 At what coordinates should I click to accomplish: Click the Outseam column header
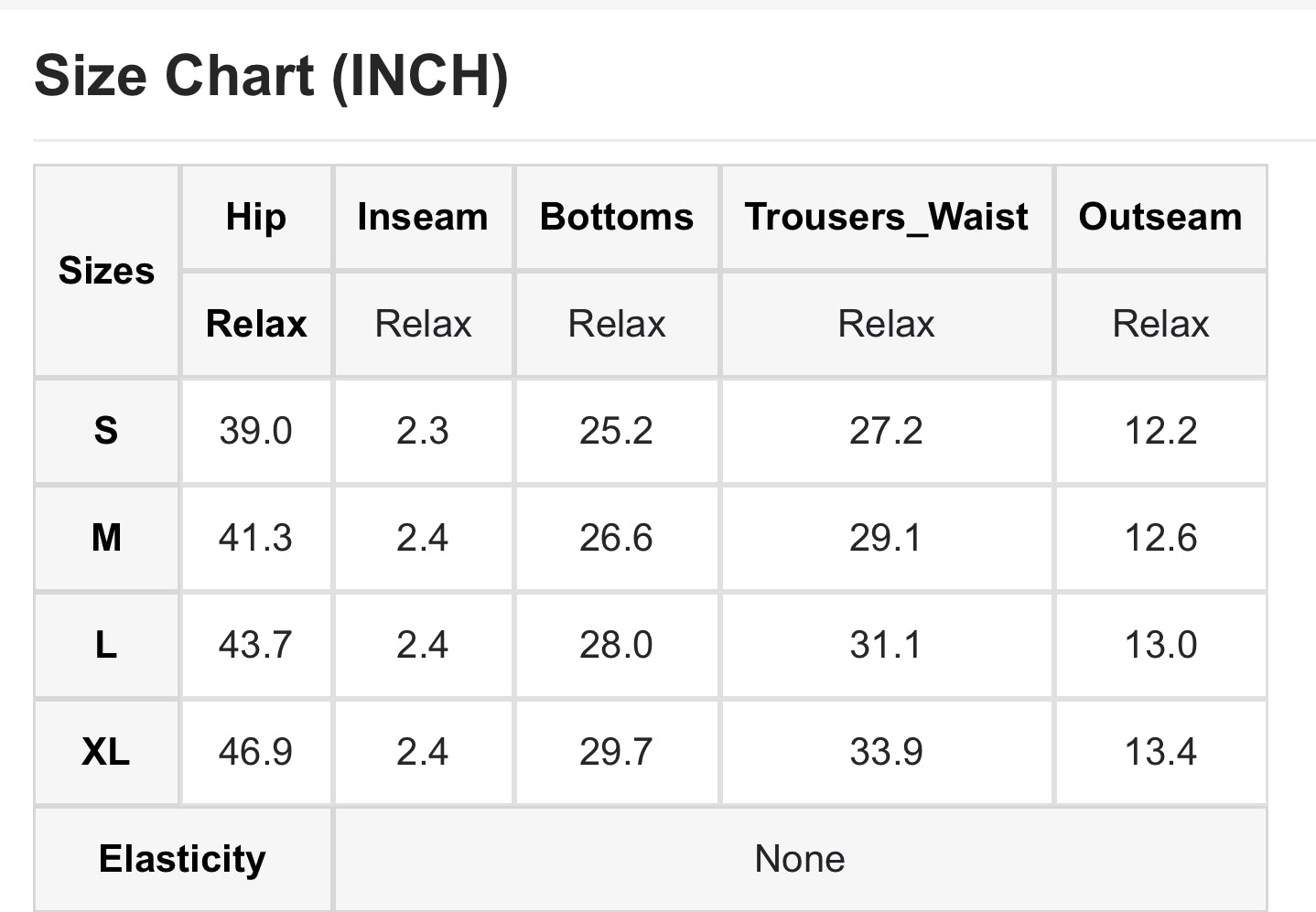[1160, 218]
